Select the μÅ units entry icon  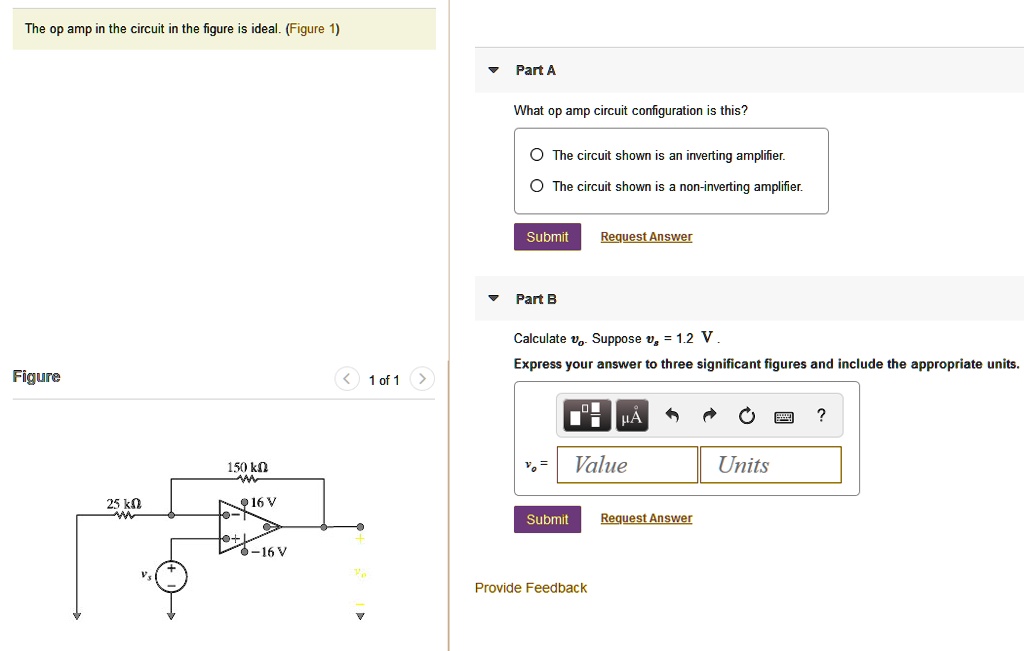point(632,415)
